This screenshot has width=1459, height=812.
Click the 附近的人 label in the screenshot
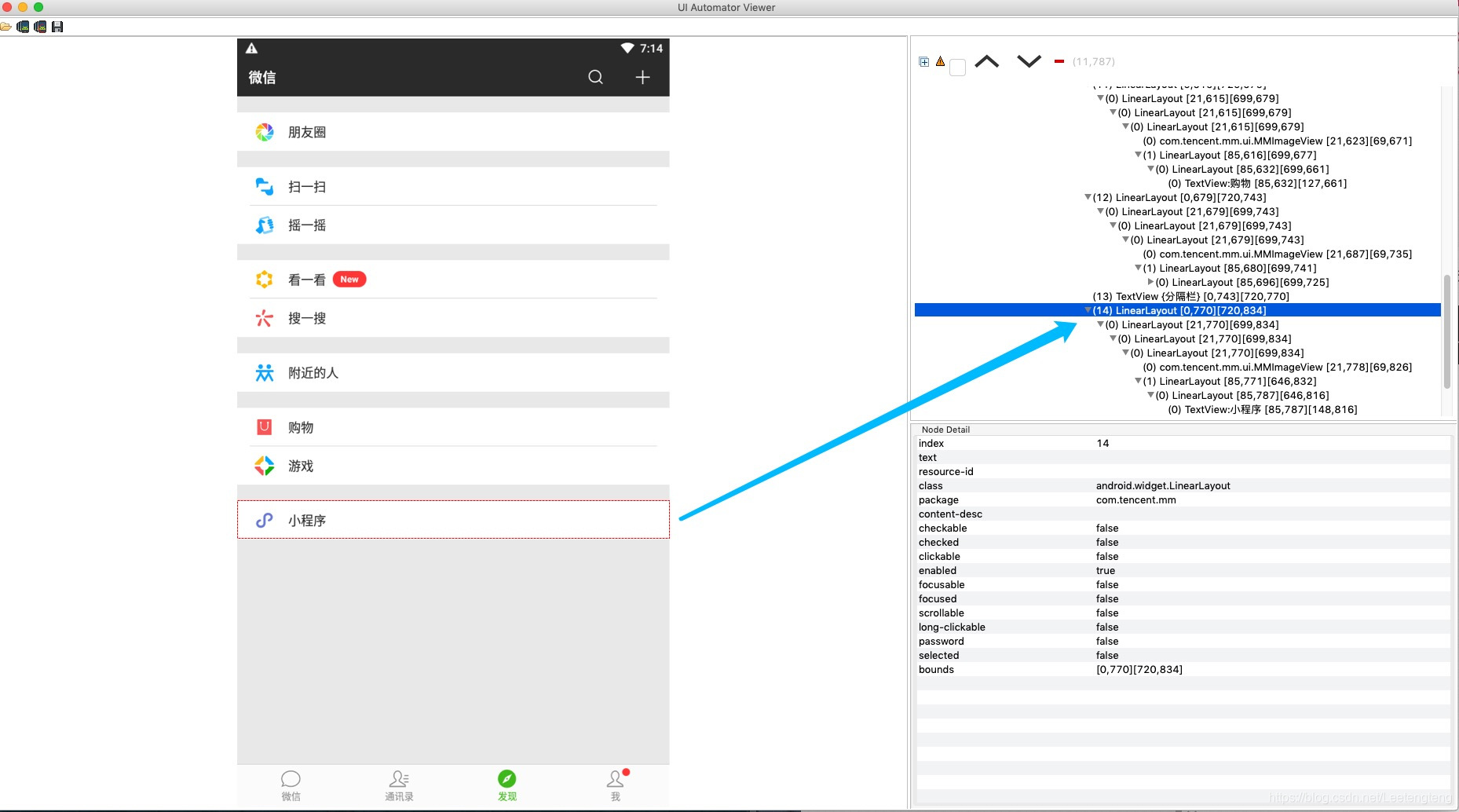pyautogui.click(x=313, y=373)
